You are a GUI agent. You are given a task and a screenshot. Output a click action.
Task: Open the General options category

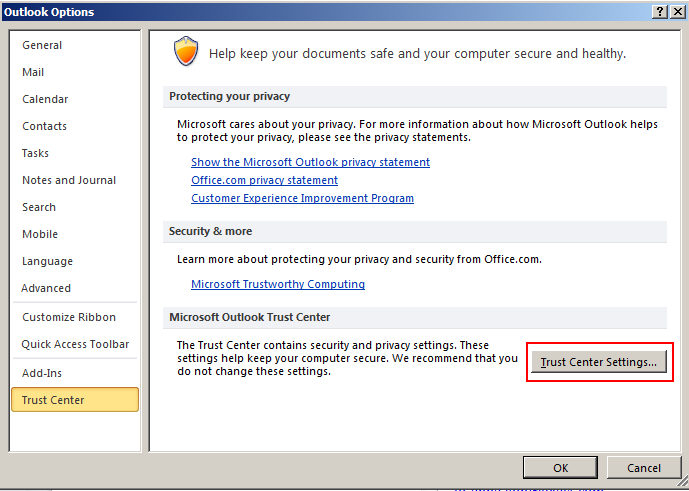pos(42,45)
